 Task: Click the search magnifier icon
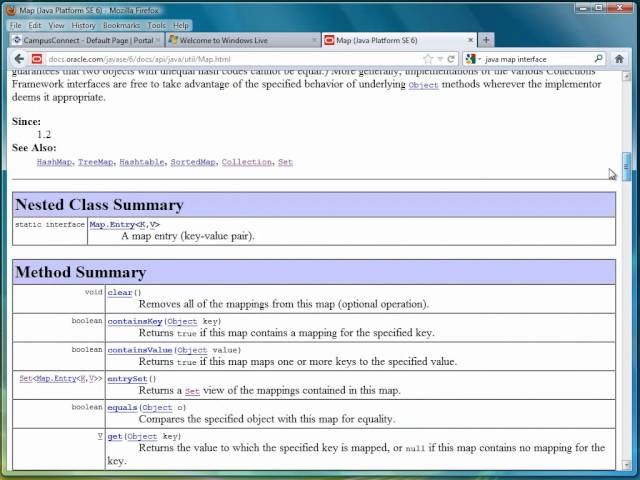pyautogui.click(x=598, y=59)
